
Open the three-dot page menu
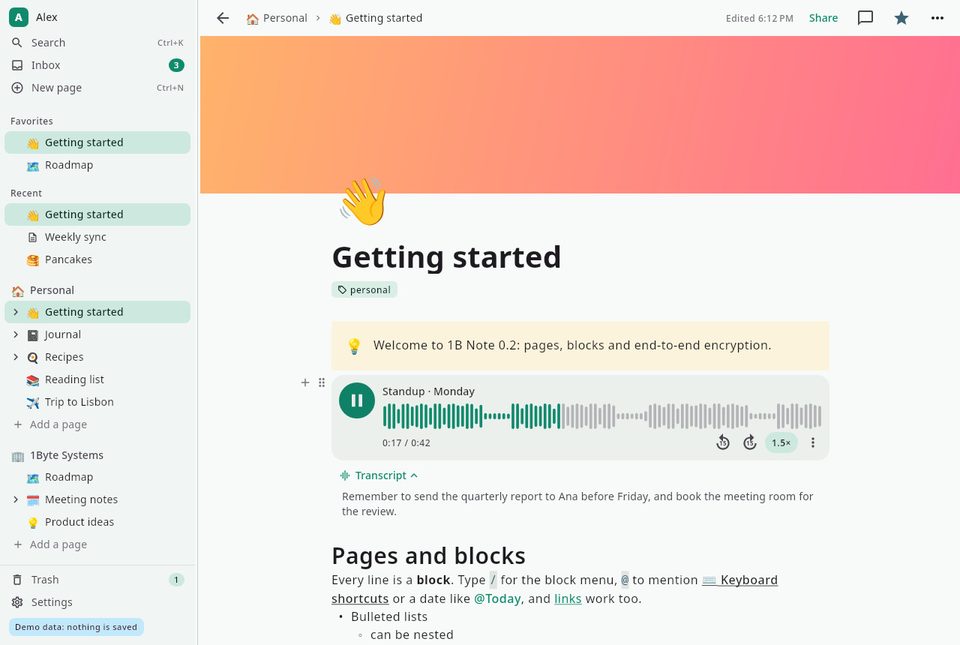pos(937,18)
